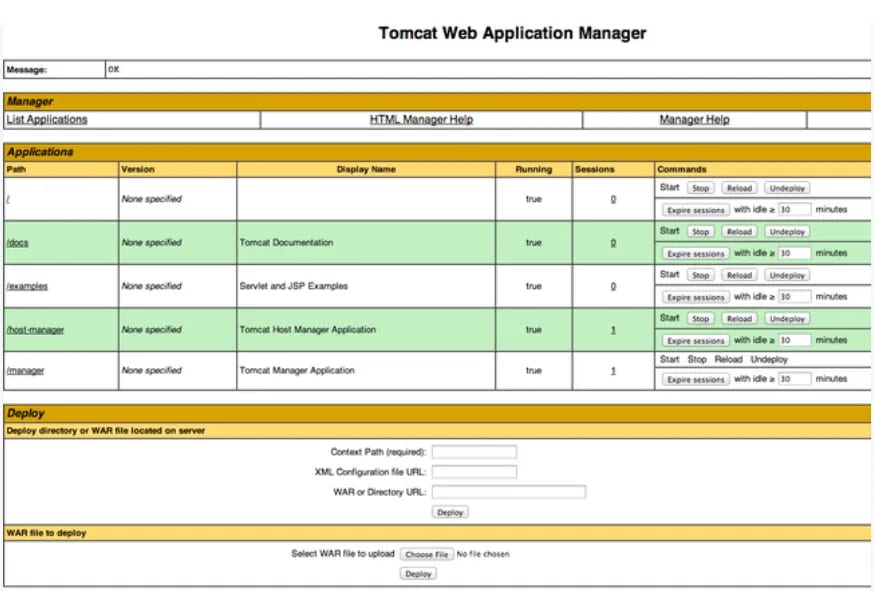Click the Running value true for /examples
This screenshot has height=591, width=874.
[533, 286]
